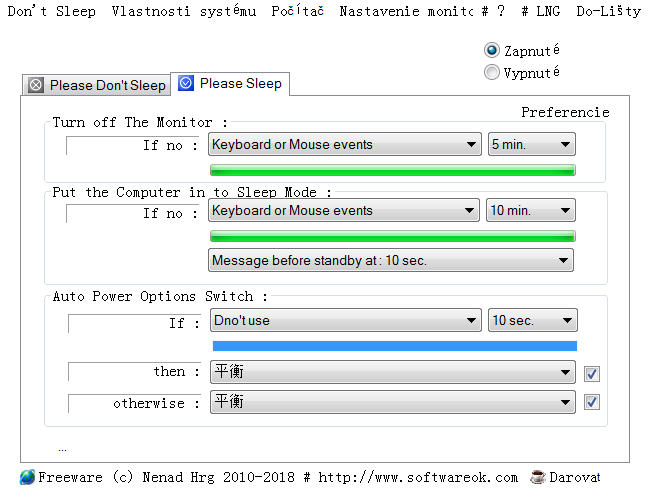Open the monitor Keyboard or Mouse events dropdown
This screenshot has height=503, width=649.
pos(345,144)
